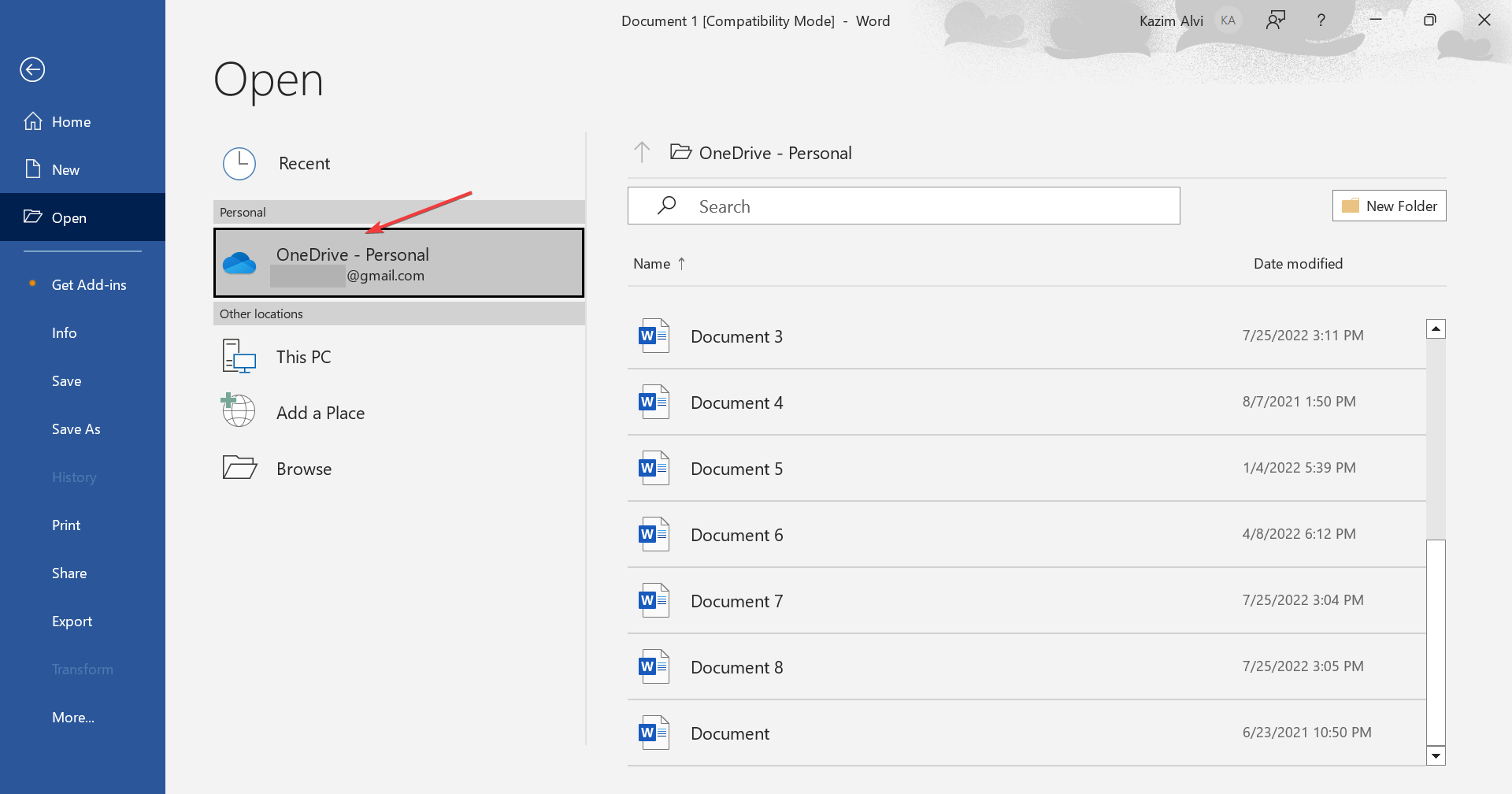Click the clock icon for Recent
1512x794 pixels.
(239, 164)
